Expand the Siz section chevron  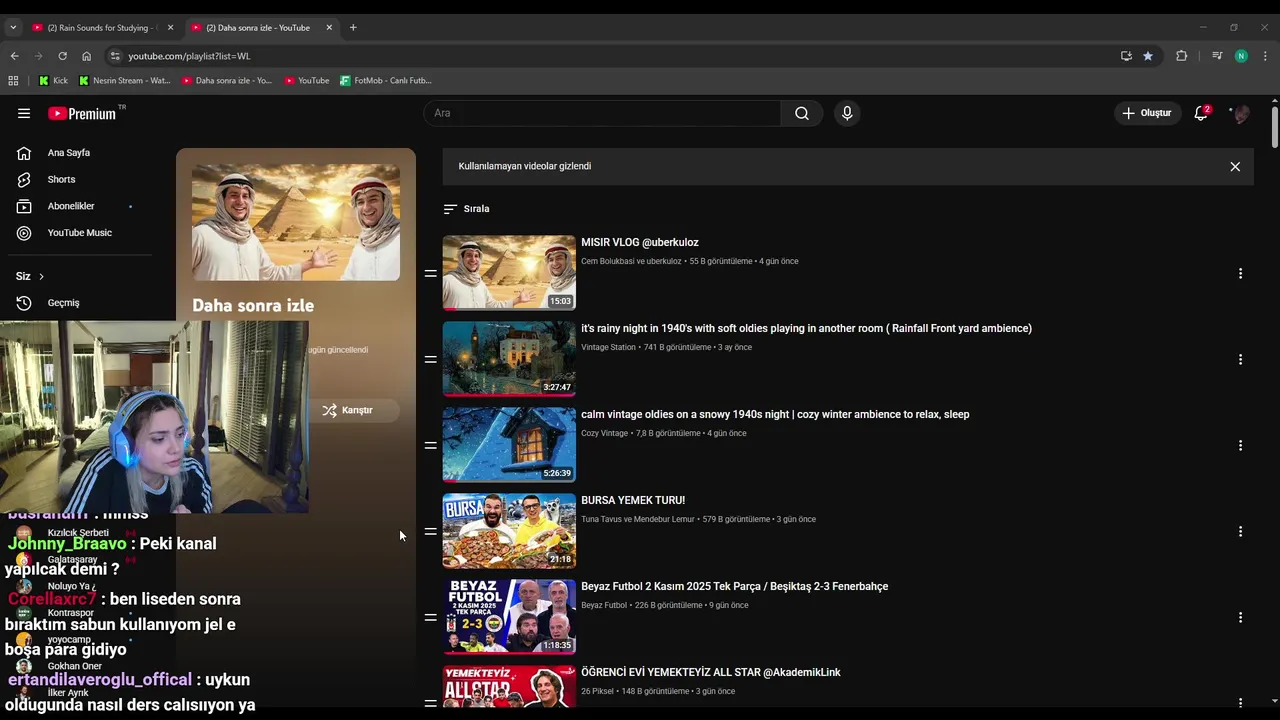point(41,276)
